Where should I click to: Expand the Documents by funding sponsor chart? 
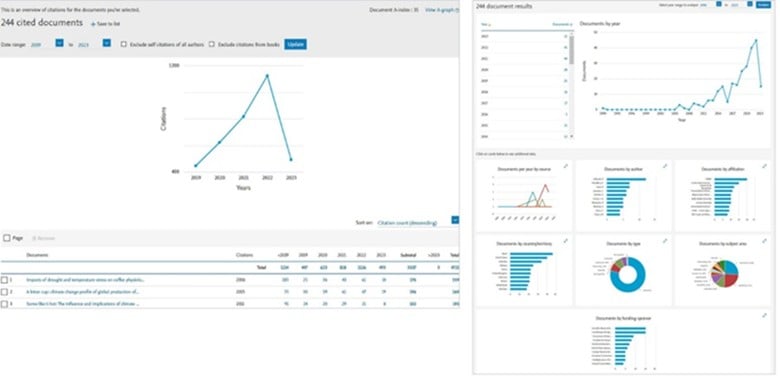pos(764,315)
